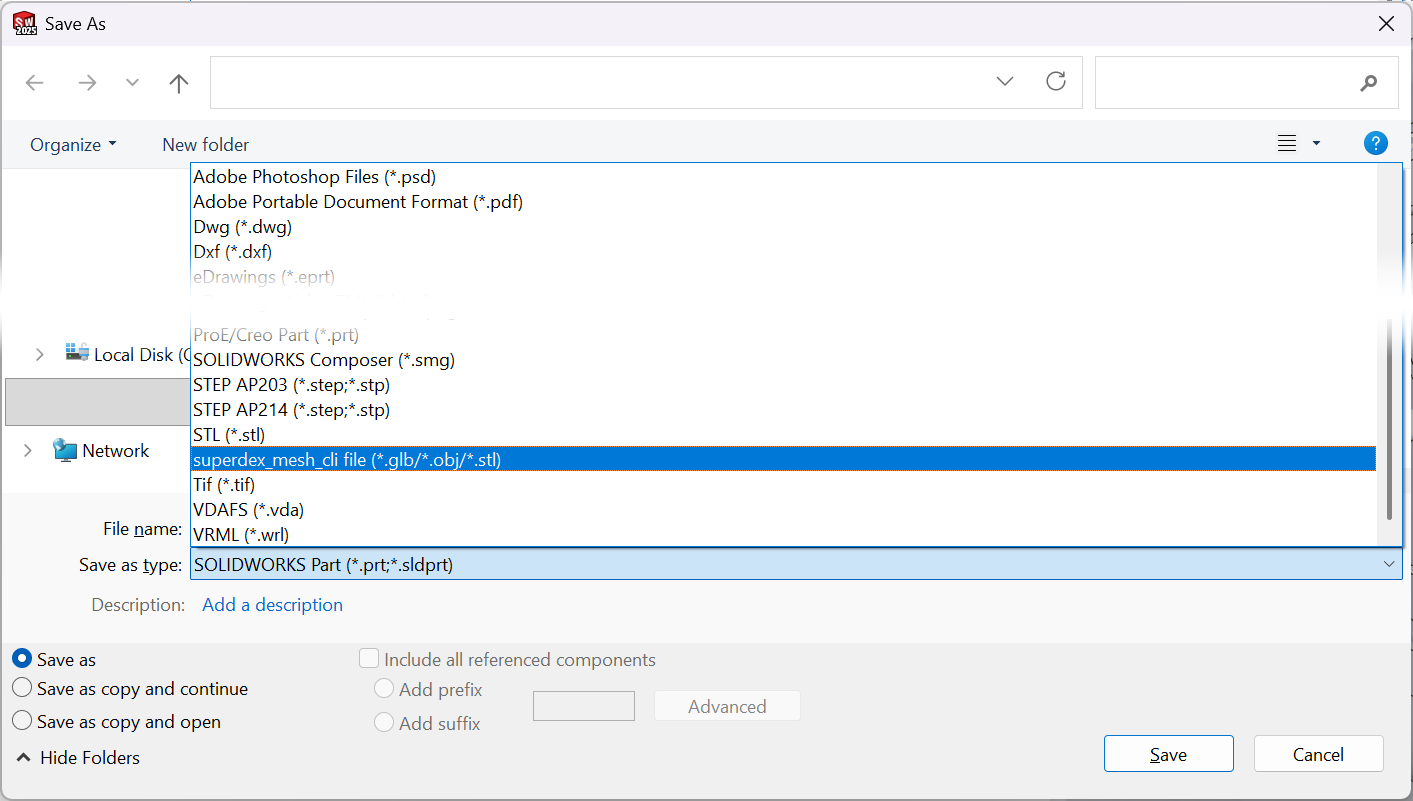Screen dimensions: 1413x801
Task: Go back using the left arrow
Action: 35,83
